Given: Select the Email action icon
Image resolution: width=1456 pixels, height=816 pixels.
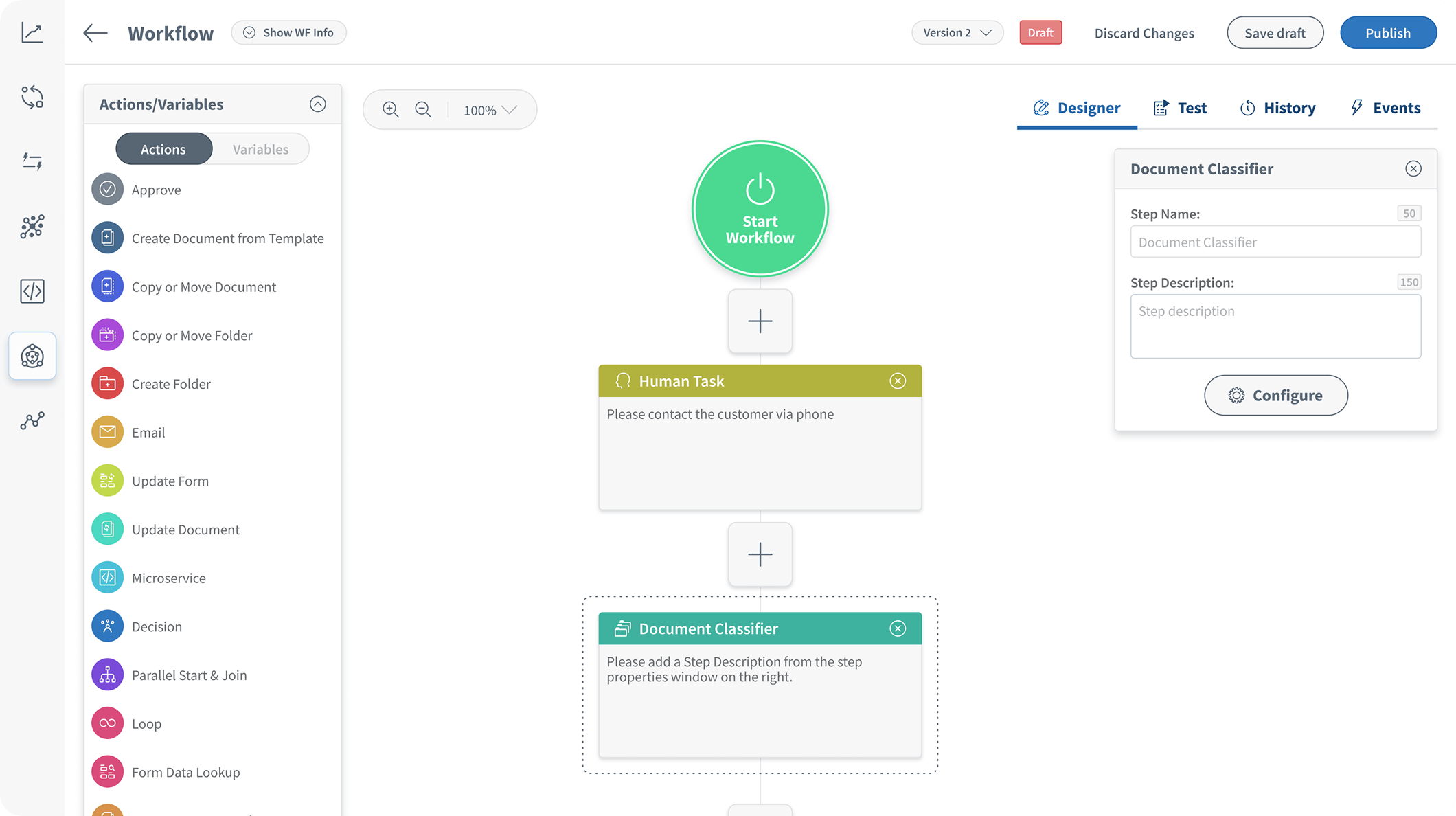Looking at the screenshot, I should (107, 432).
